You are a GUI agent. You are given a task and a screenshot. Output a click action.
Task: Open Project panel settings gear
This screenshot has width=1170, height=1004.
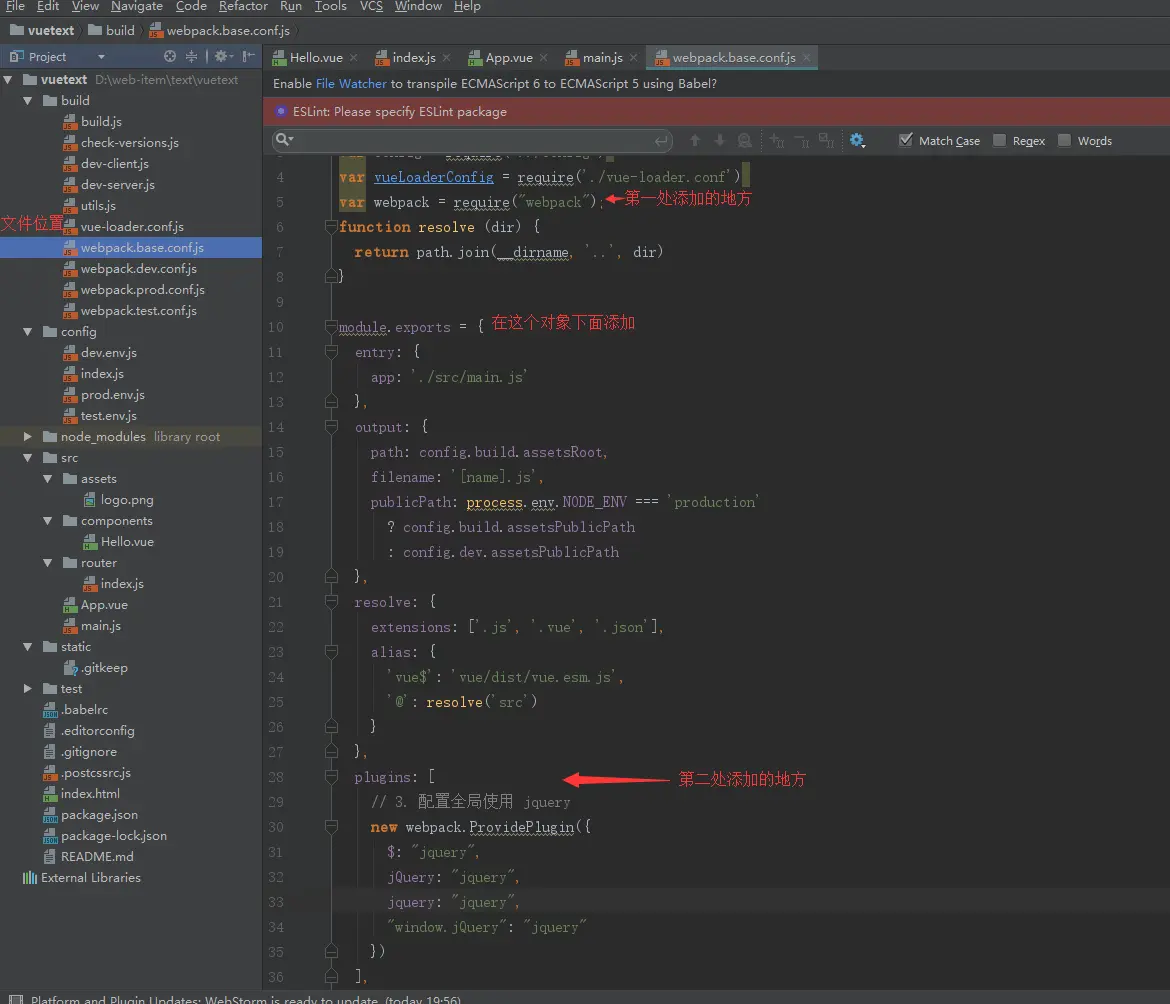[223, 57]
